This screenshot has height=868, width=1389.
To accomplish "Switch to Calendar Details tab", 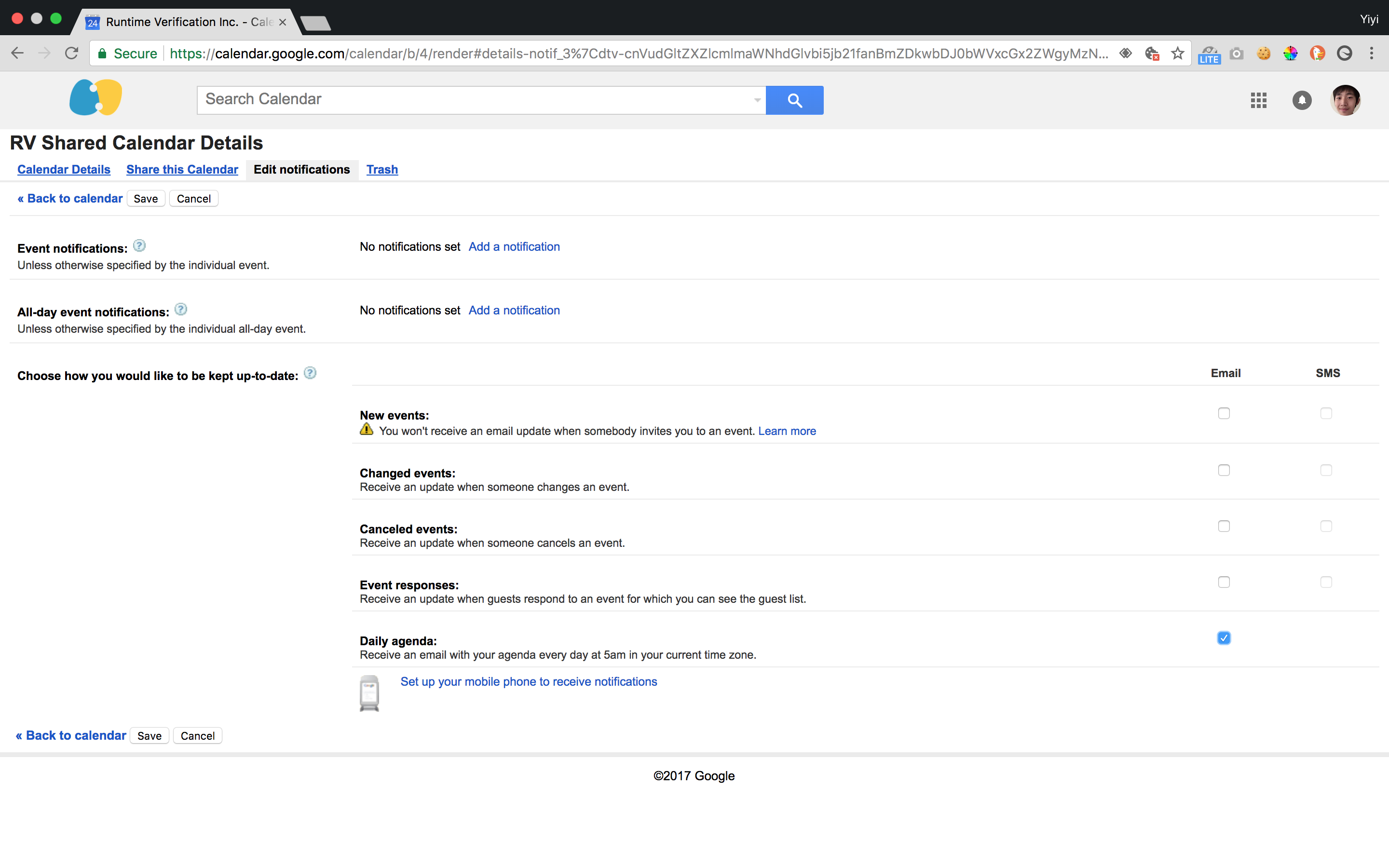I will pyautogui.click(x=64, y=169).
